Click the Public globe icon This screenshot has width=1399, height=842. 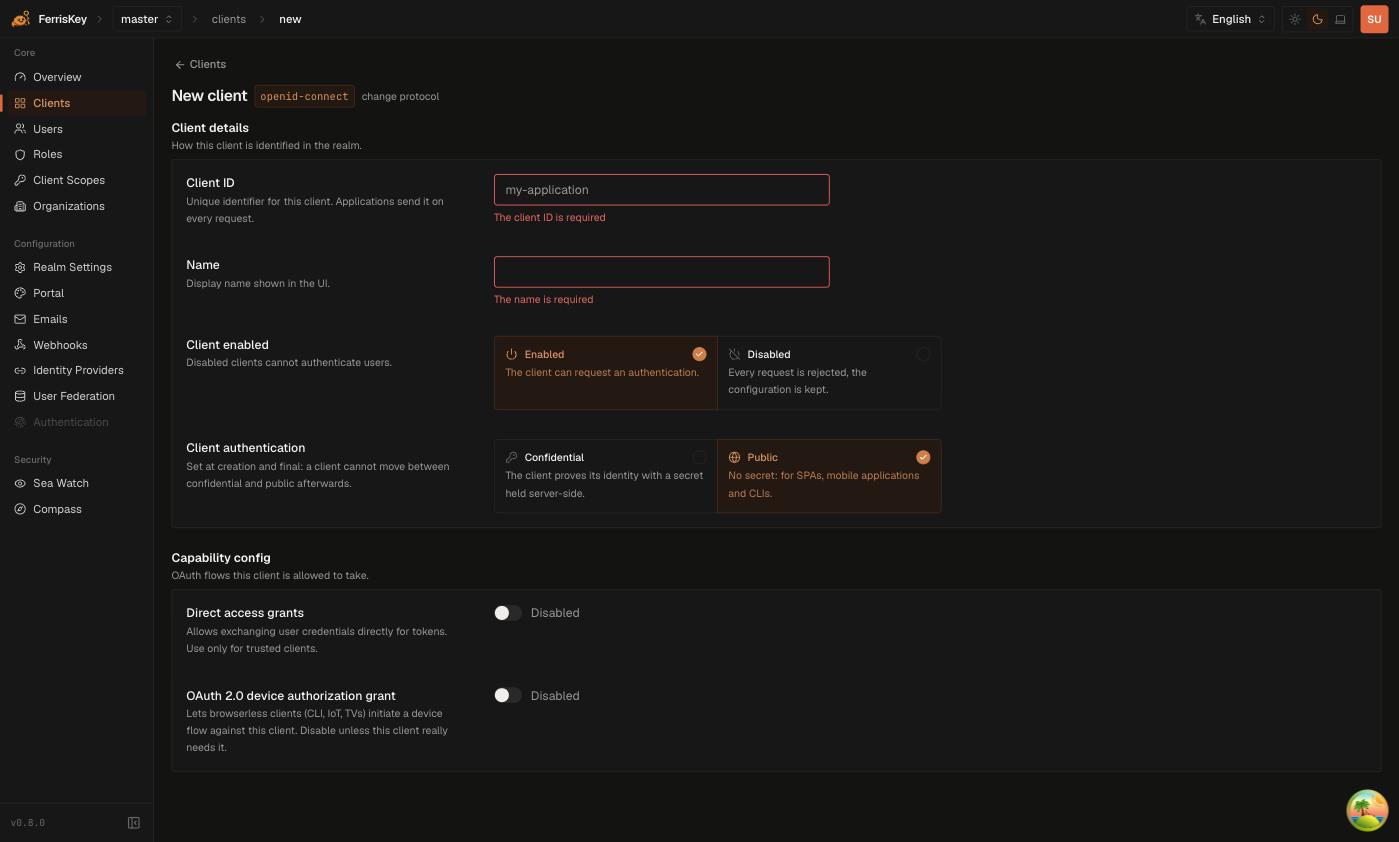click(x=734, y=457)
